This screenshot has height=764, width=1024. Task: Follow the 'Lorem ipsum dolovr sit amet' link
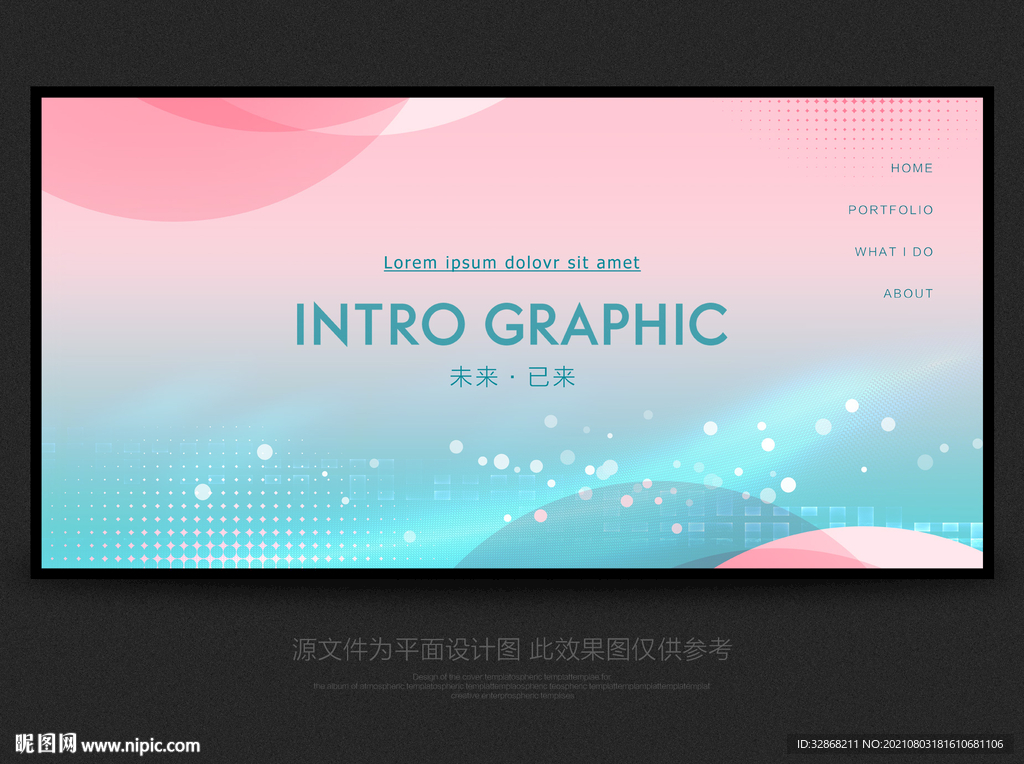[x=512, y=263]
